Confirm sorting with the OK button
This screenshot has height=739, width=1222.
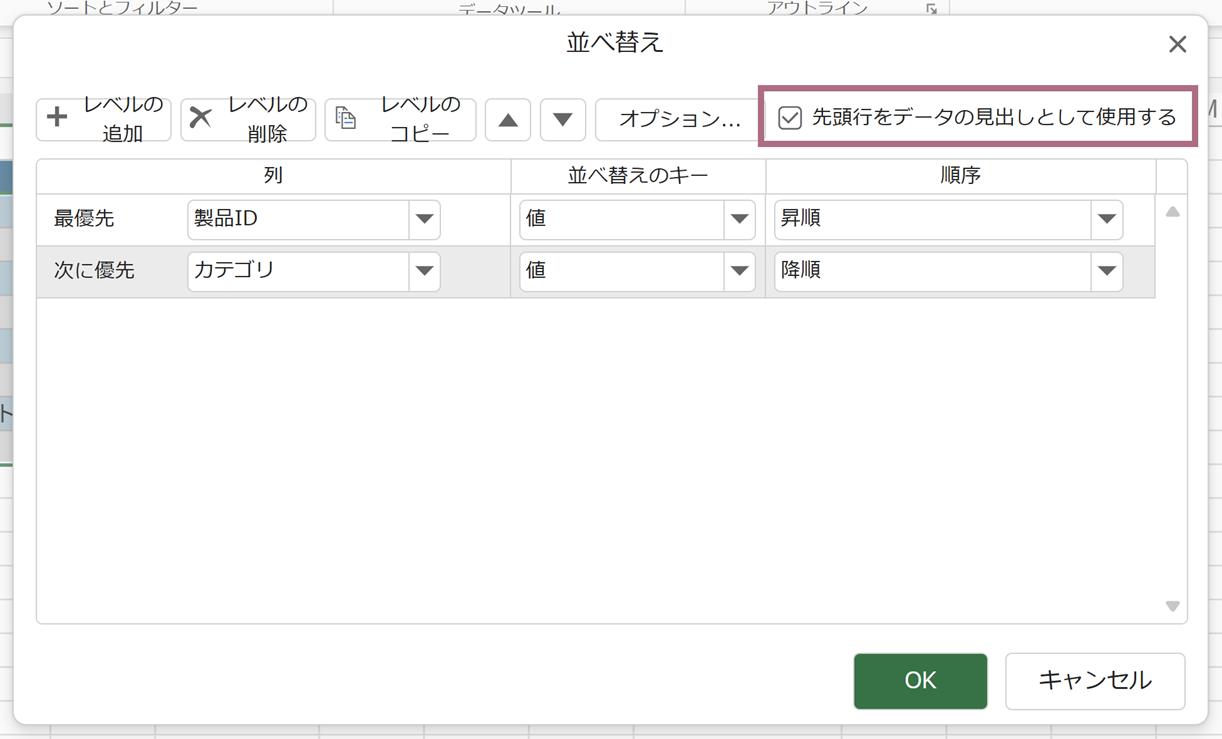920,681
